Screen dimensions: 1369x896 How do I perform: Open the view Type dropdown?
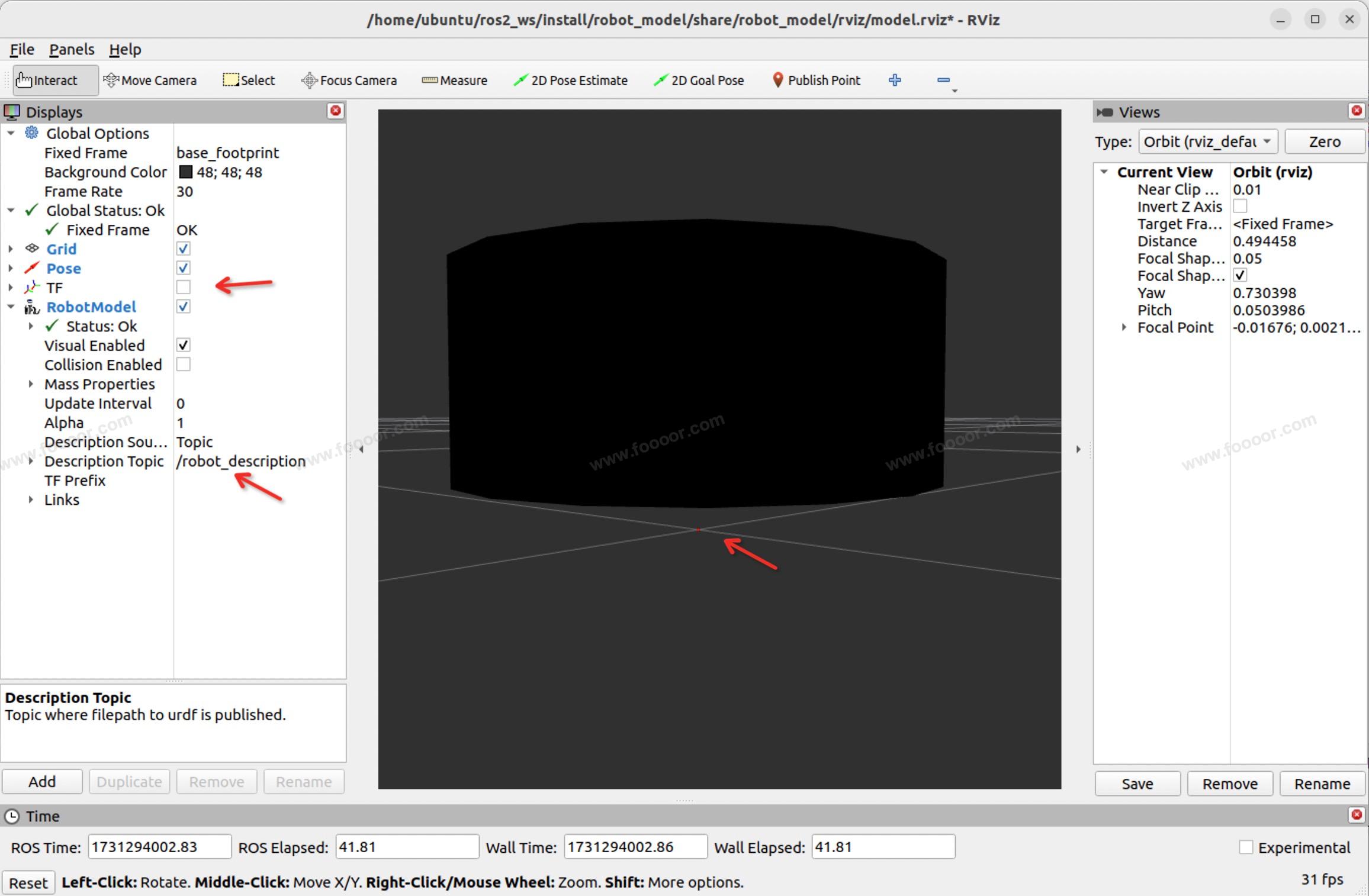point(1208,142)
